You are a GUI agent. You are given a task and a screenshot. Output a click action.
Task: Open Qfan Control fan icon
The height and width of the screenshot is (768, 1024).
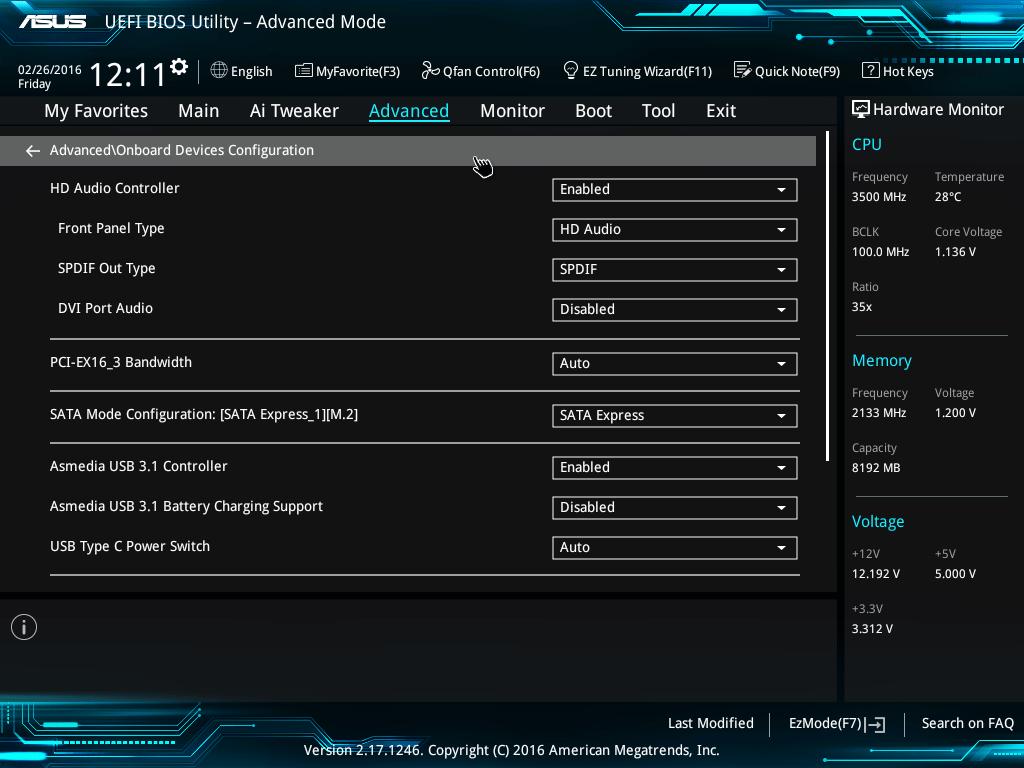tap(431, 71)
